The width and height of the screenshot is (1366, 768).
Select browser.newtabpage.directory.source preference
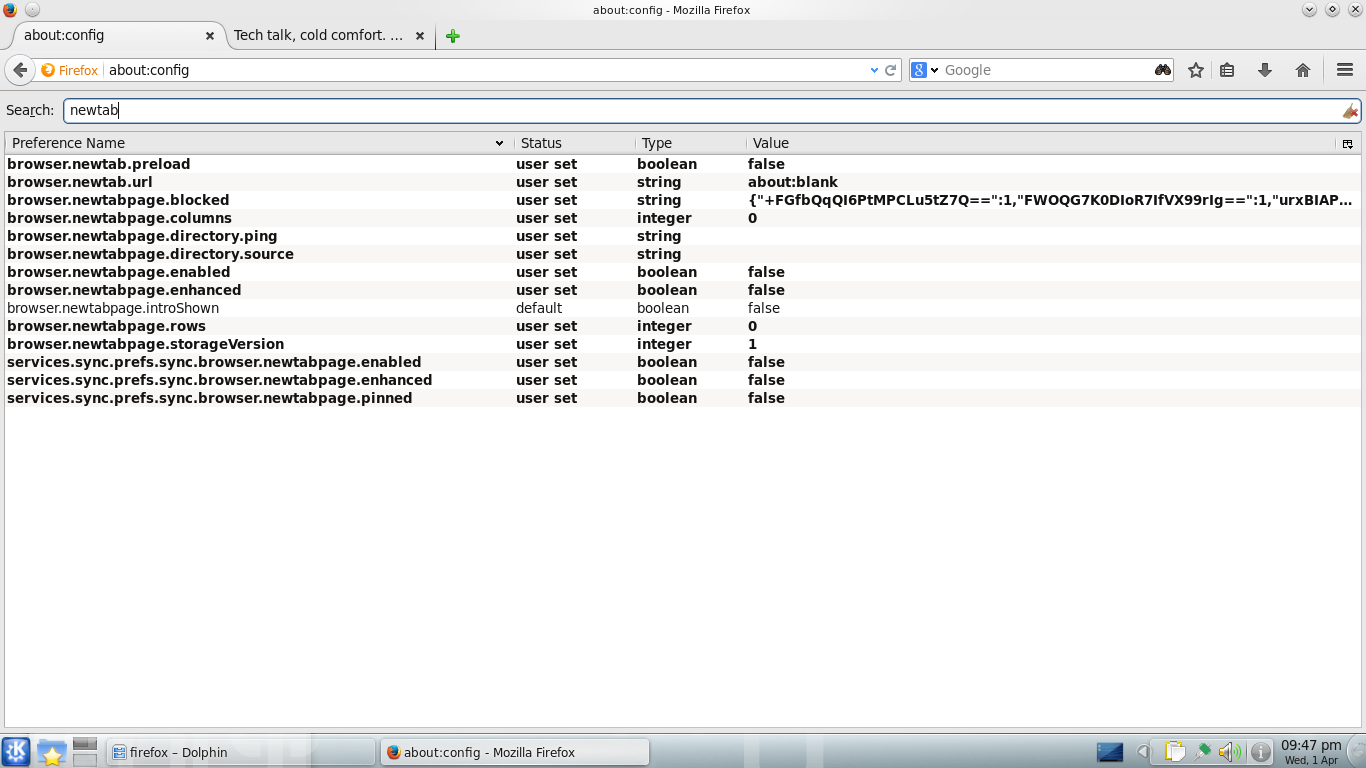tap(682, 254)
